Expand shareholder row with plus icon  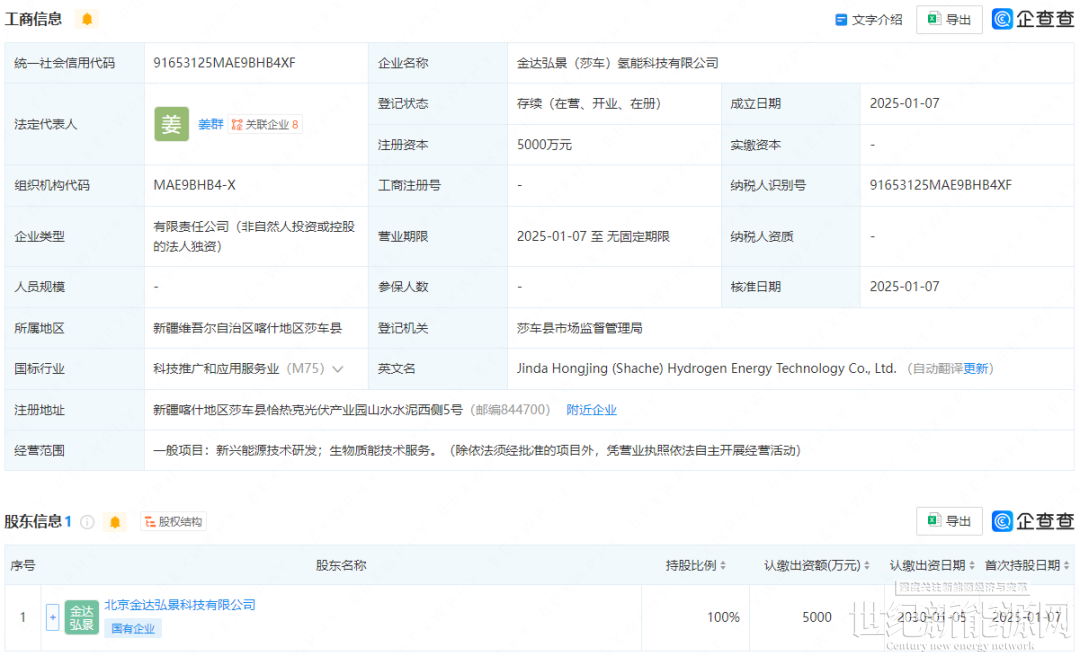point(52,617)
